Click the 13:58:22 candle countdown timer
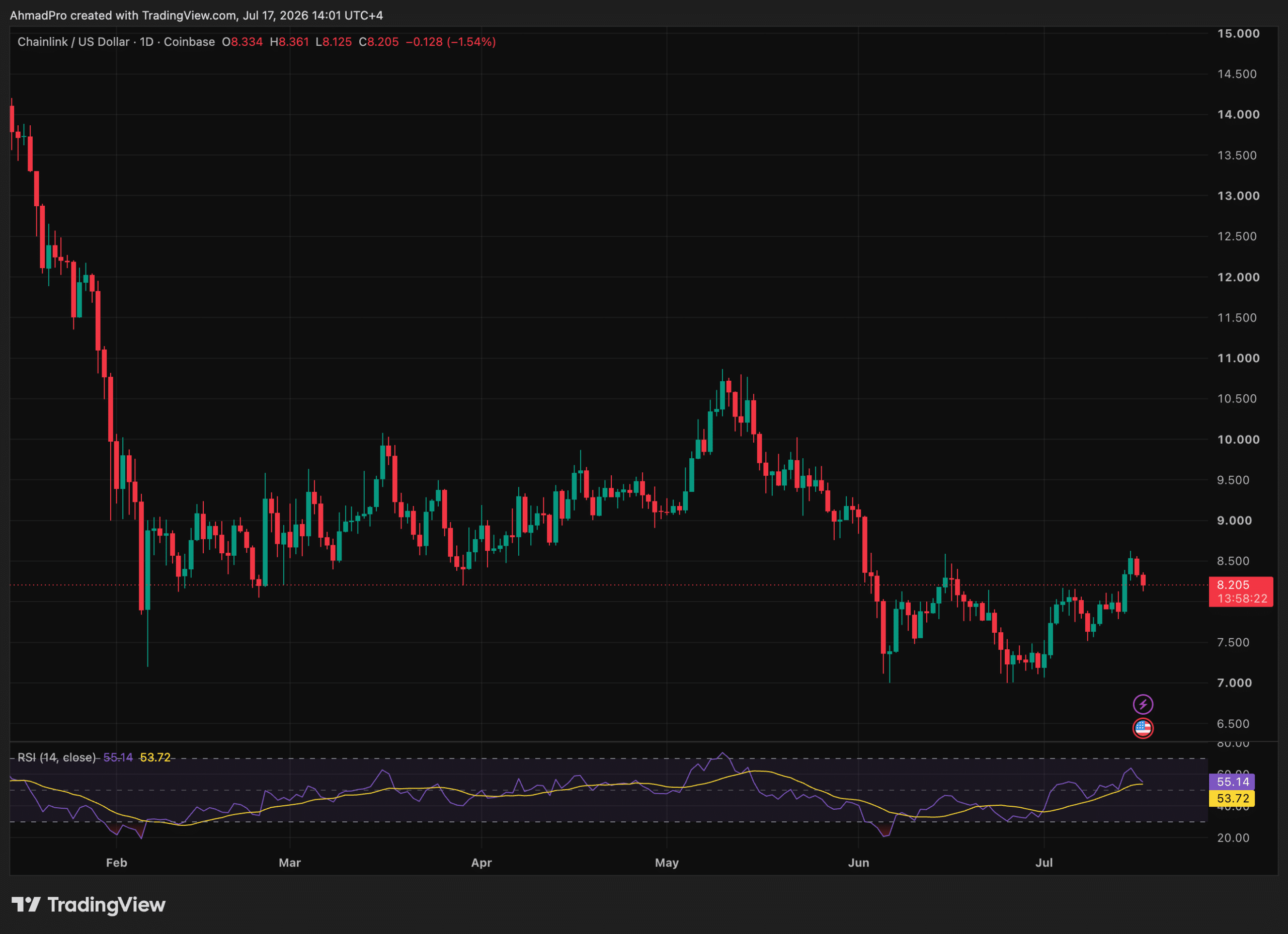The height and width of the screenshot is (934, 1288). click(x=1242, y=599)
